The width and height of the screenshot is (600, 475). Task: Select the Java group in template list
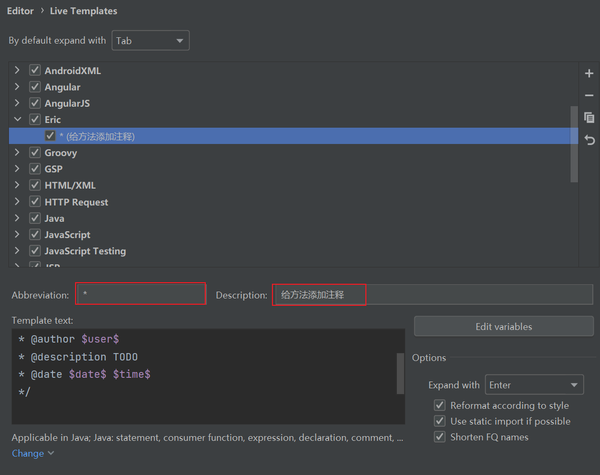click(x=54, y=219)
